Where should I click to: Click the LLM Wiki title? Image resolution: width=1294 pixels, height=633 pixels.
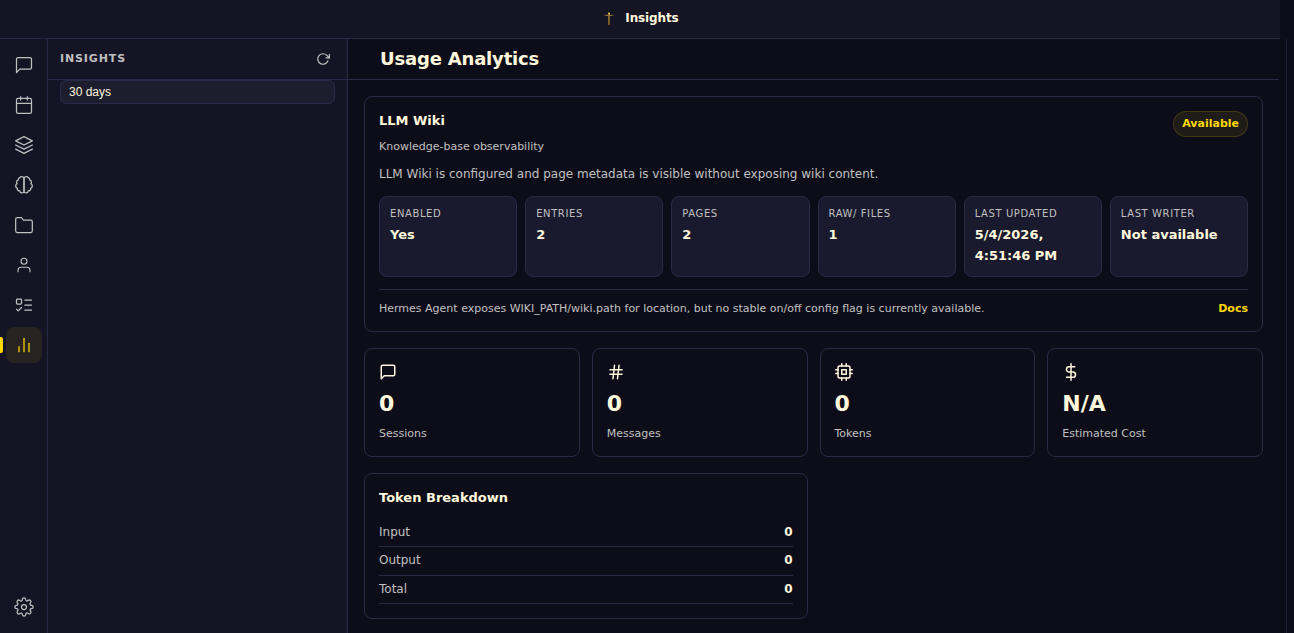click(x=412, y=121)
